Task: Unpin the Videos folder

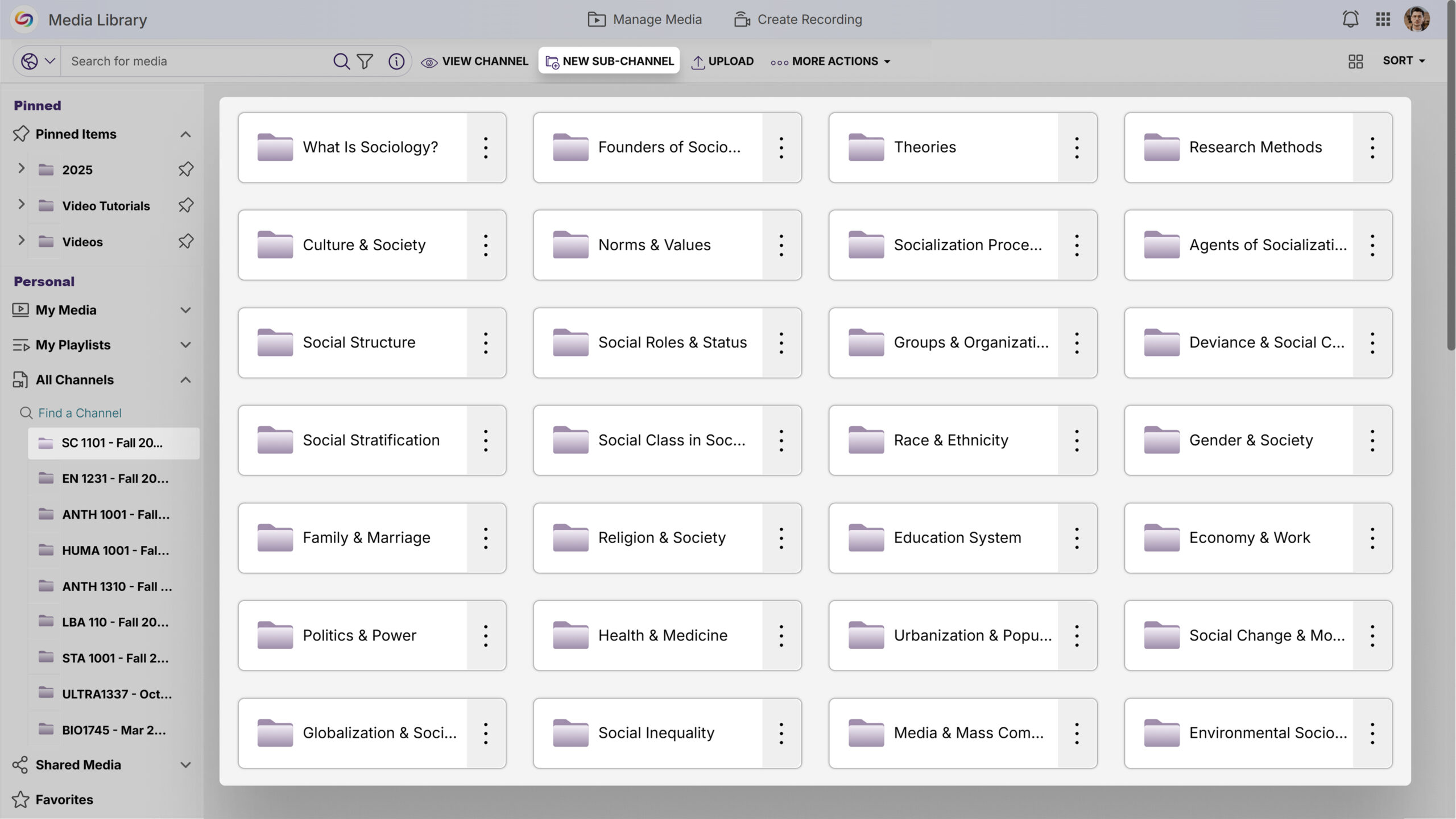Action: tap(185, 241)
